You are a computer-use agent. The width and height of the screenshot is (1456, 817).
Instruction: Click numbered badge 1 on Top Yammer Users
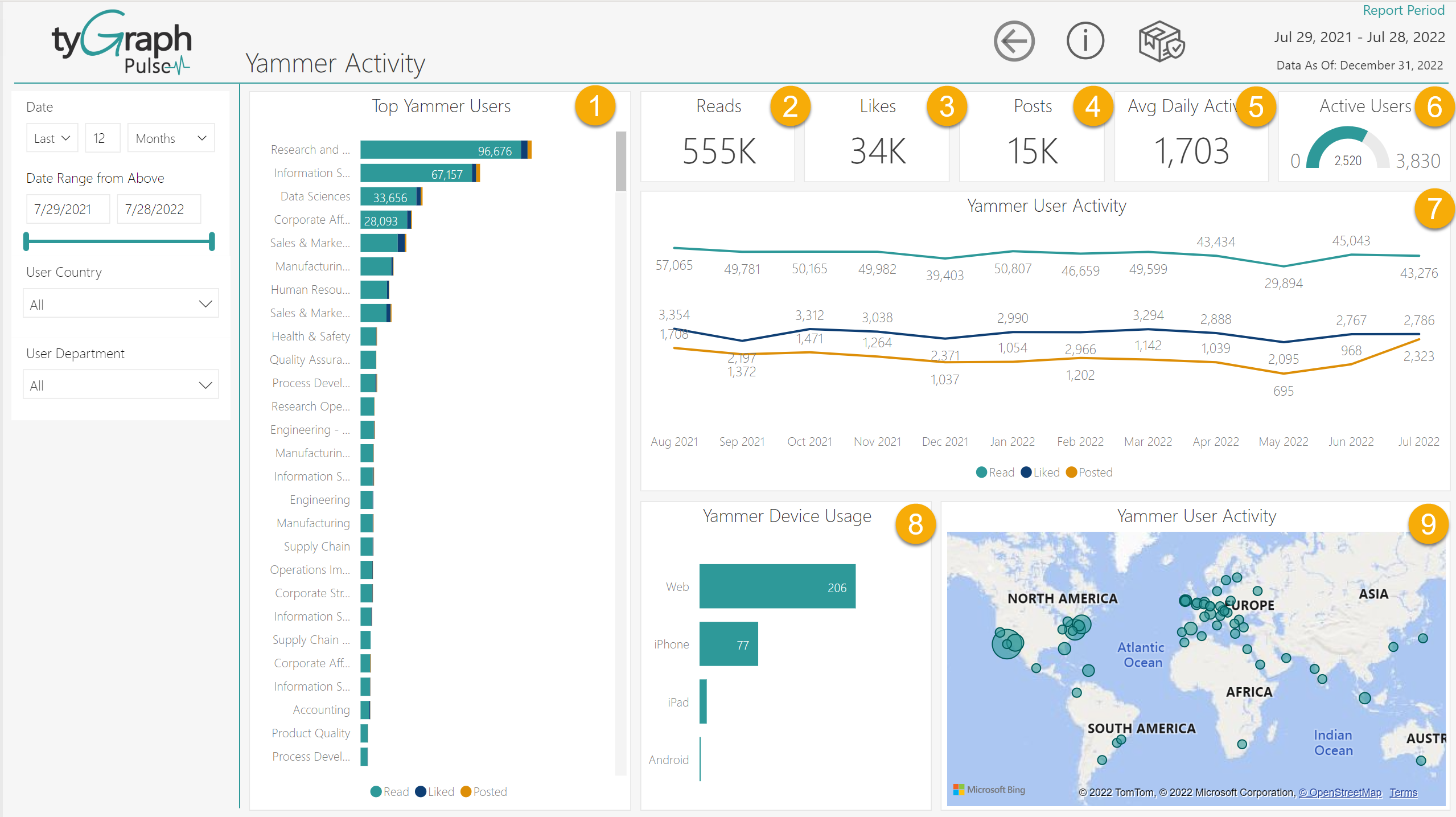[595, 106]
